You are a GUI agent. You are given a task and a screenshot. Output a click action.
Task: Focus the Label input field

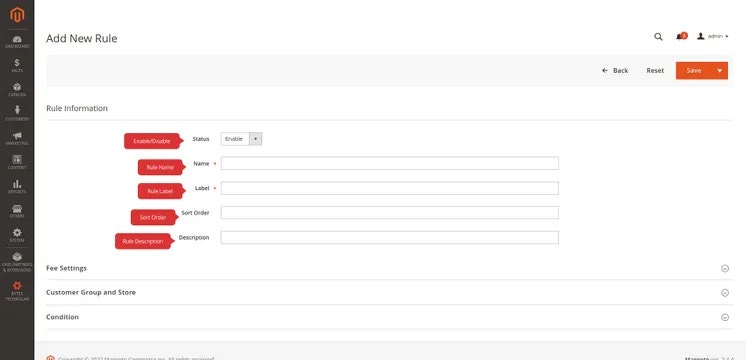pyautogui.click(x=389, y=188)
